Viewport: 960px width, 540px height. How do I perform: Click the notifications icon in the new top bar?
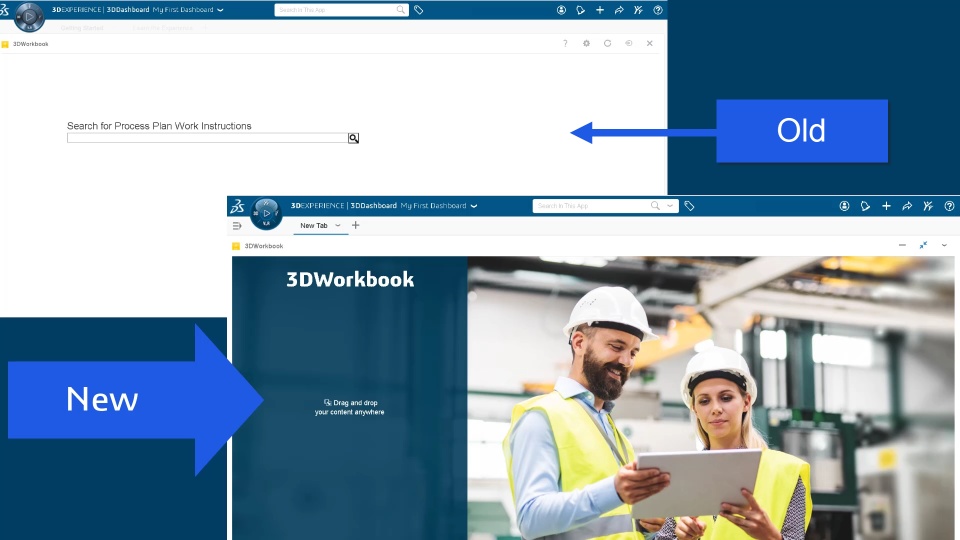[865, 206]
